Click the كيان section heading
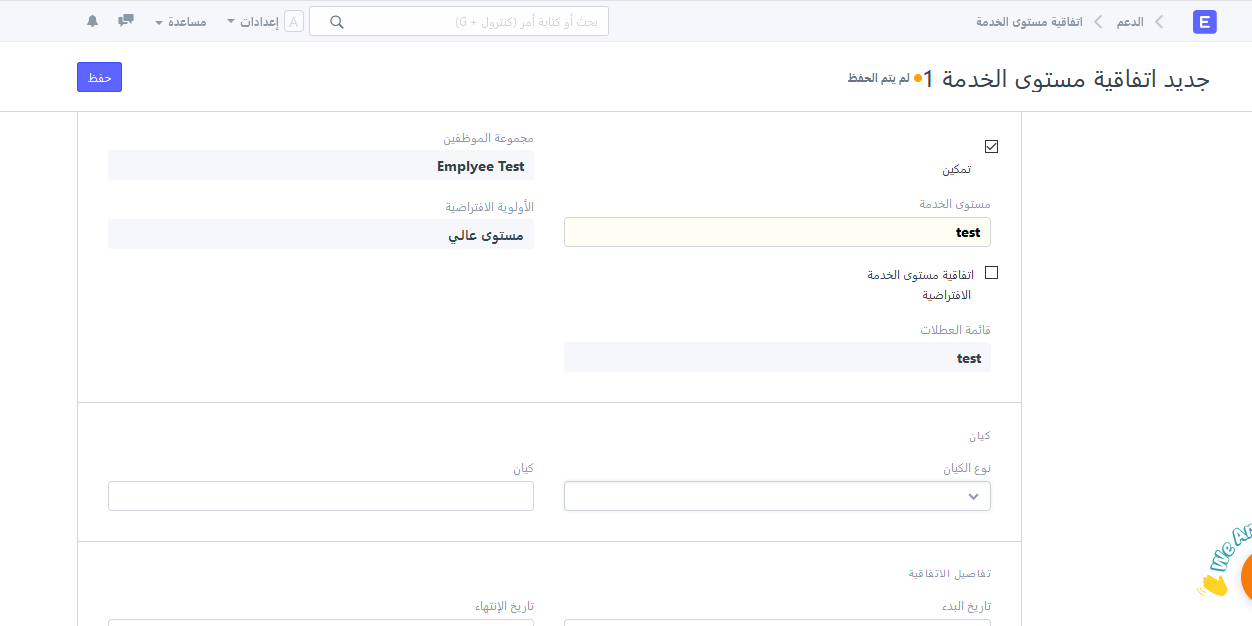This screenshot has width=1252, height=626. (979, 436)
